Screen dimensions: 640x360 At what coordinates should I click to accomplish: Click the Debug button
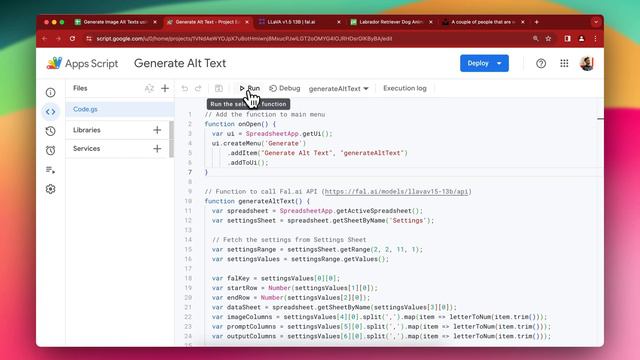tap(285, 88)
